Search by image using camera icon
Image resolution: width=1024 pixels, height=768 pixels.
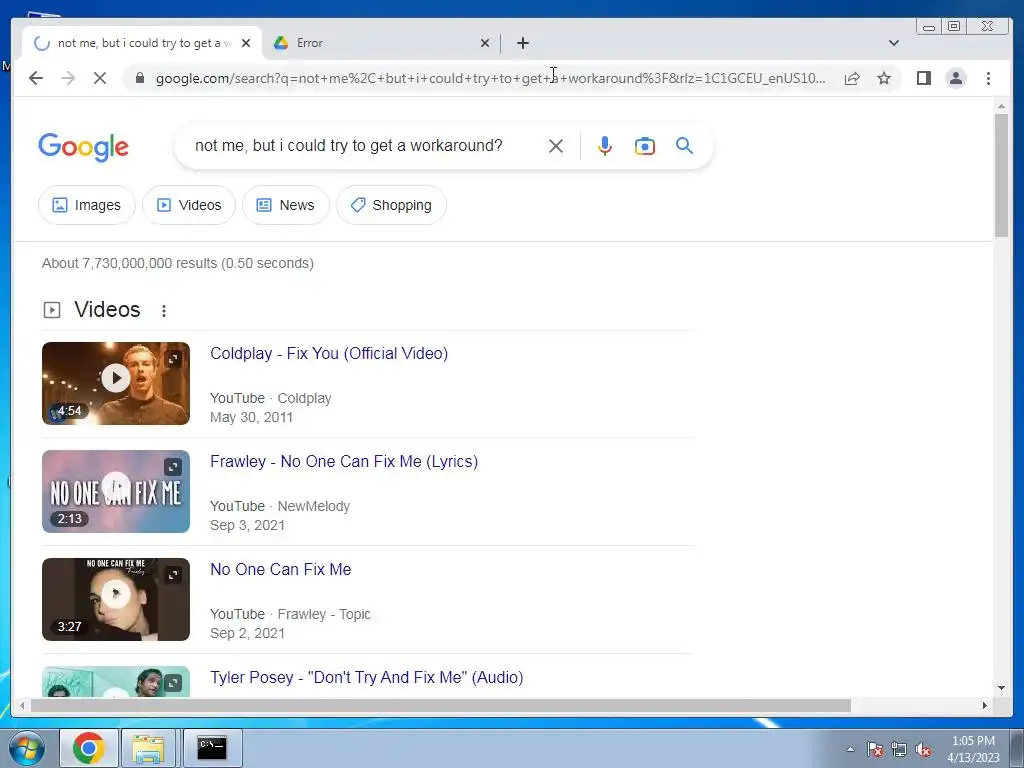(645, 146)
